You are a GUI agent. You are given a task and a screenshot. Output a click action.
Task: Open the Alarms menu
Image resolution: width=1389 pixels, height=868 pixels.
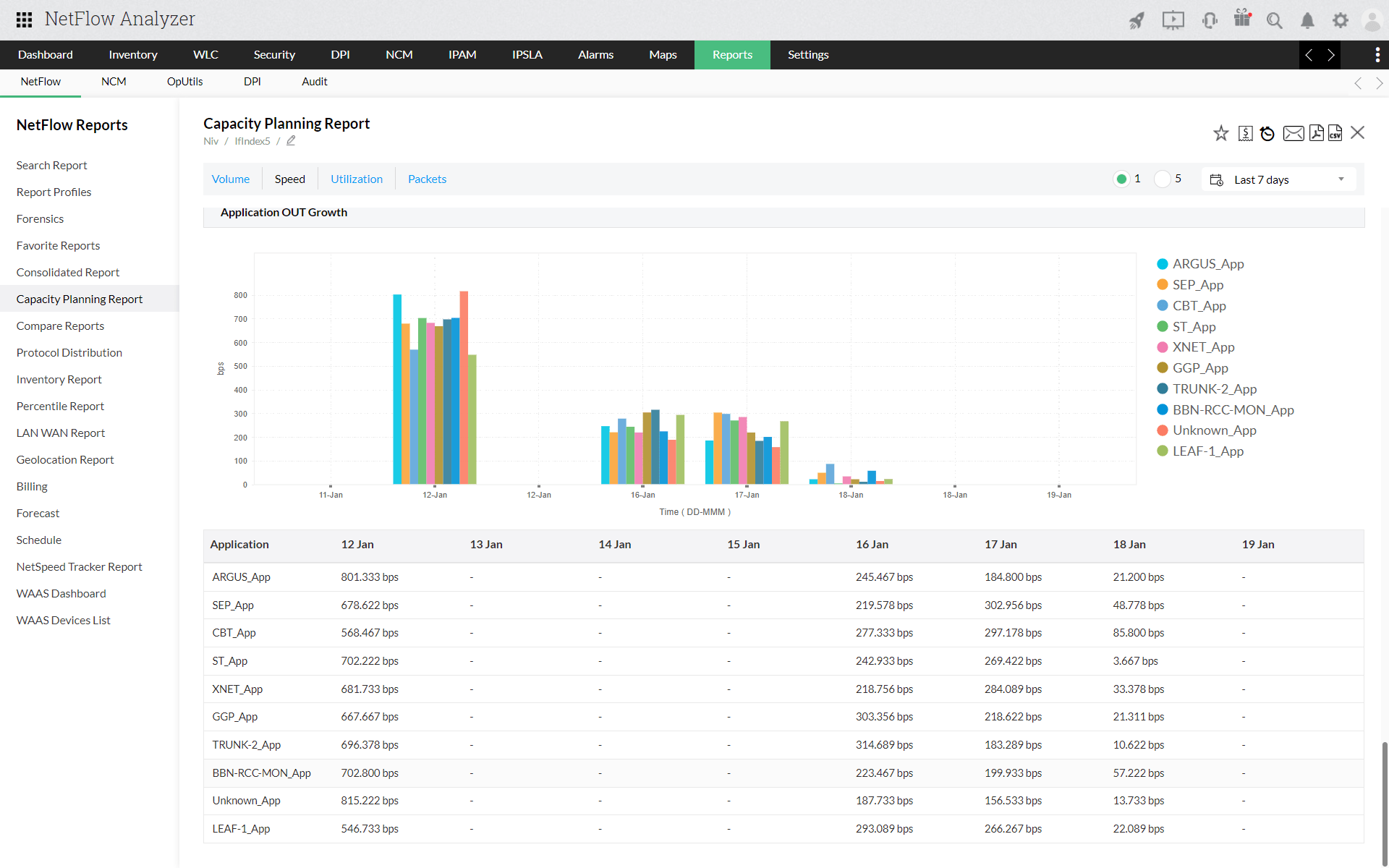pyautogui.click(x=595, y=55)
